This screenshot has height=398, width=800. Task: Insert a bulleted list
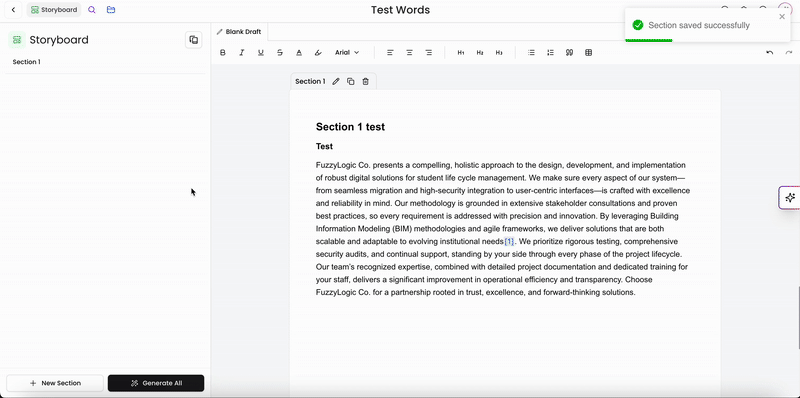[x=531, y=53]
